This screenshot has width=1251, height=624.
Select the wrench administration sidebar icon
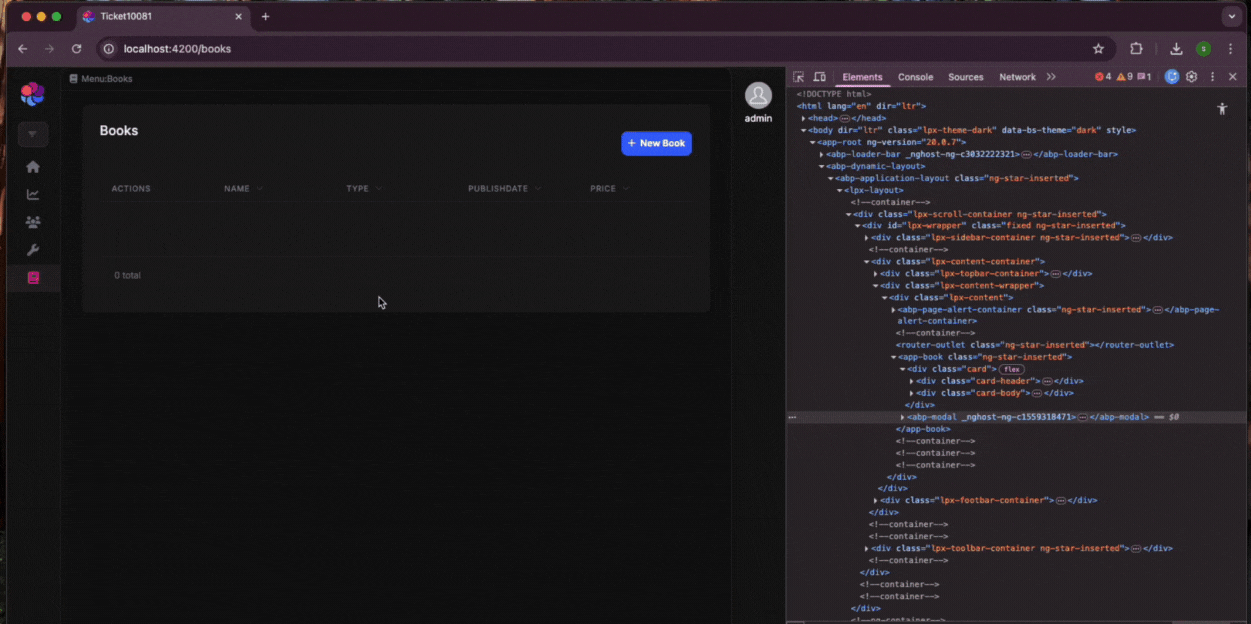(33, 250)
